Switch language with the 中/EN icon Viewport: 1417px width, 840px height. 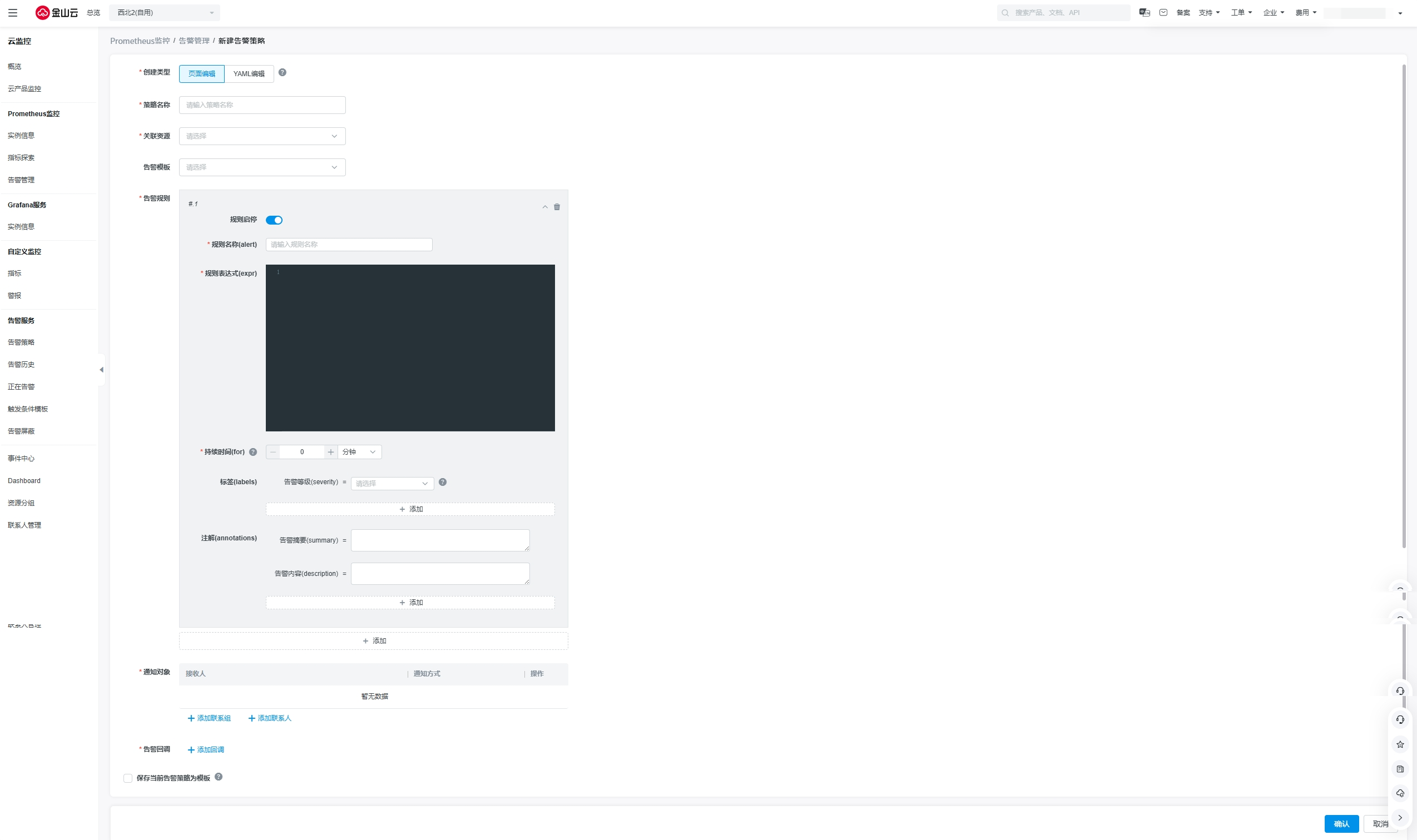[x=1144, y=12]
